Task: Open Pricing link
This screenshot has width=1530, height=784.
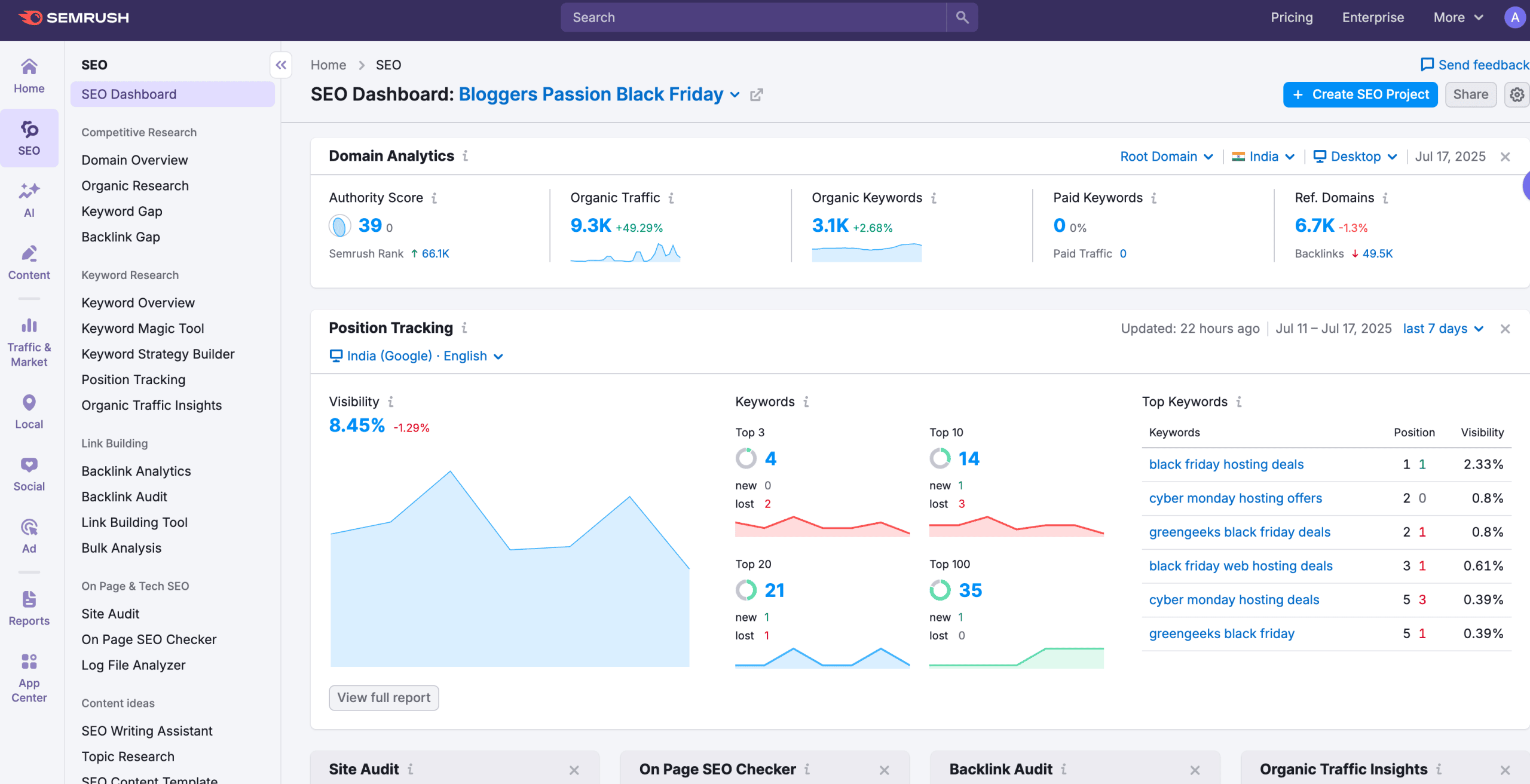Action: tap(1292, 17)
